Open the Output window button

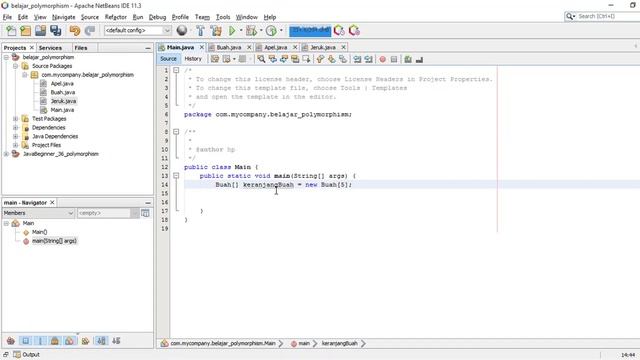27,355
